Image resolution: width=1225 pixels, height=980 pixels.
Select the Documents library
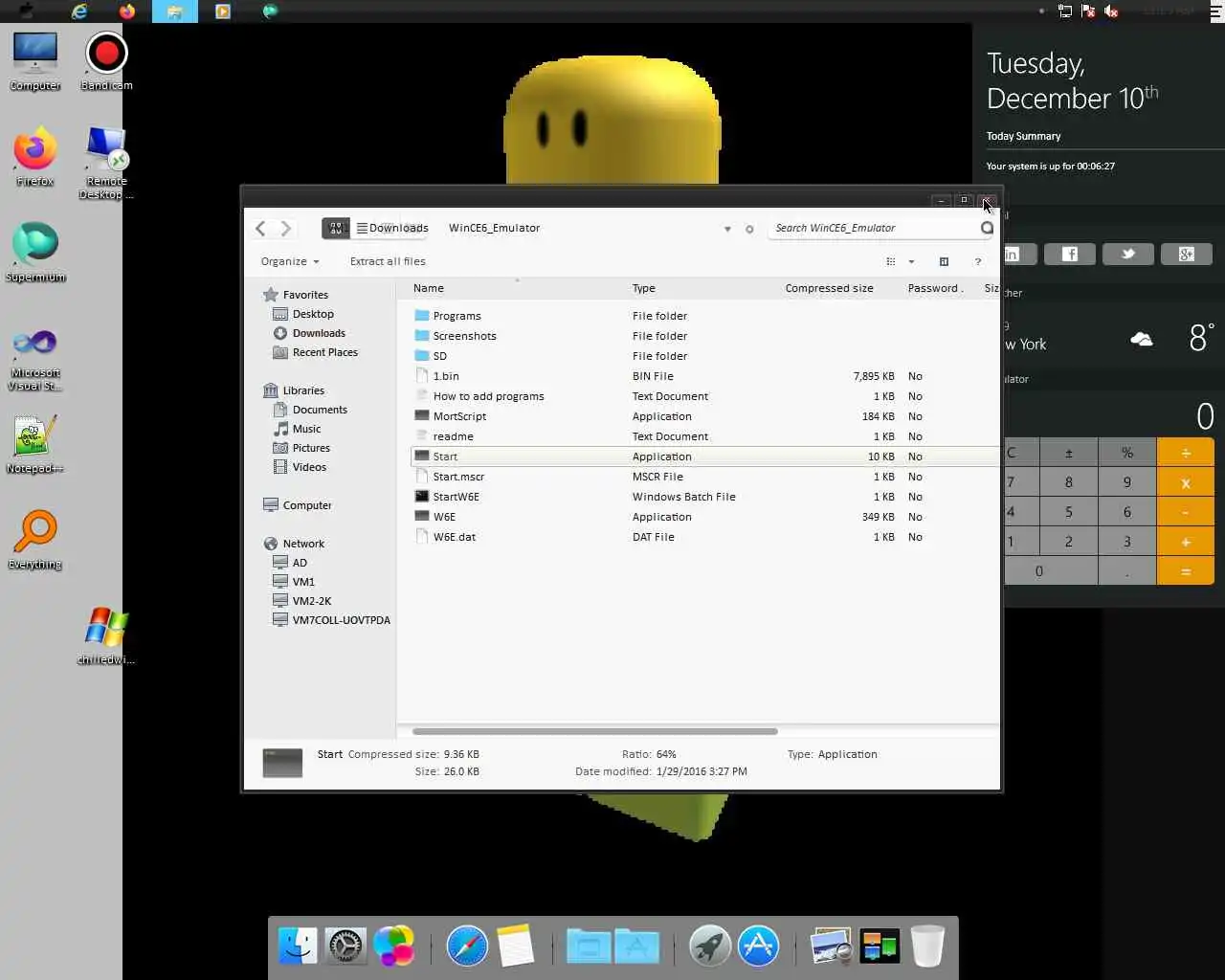point(320,410)
